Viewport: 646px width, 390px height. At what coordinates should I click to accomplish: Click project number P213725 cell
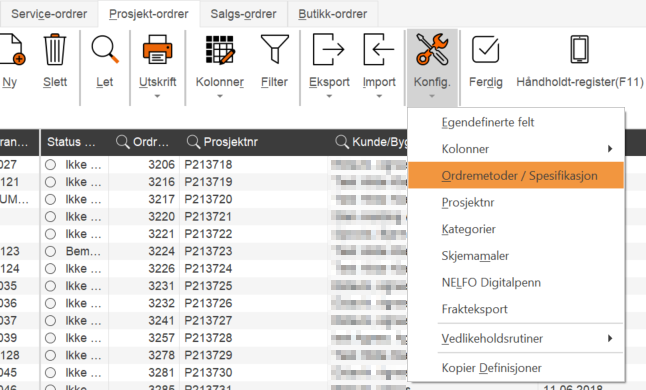click(x=208, y=286)
